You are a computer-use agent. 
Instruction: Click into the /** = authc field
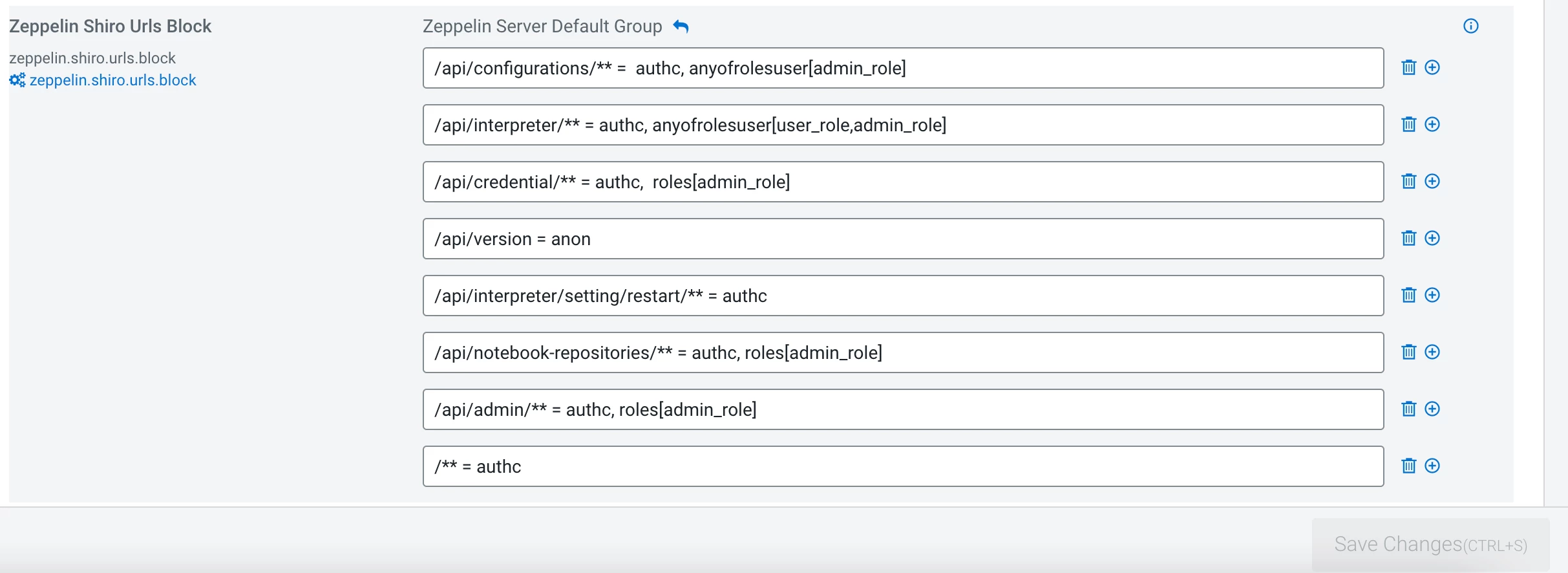click(x=903, y=466)
